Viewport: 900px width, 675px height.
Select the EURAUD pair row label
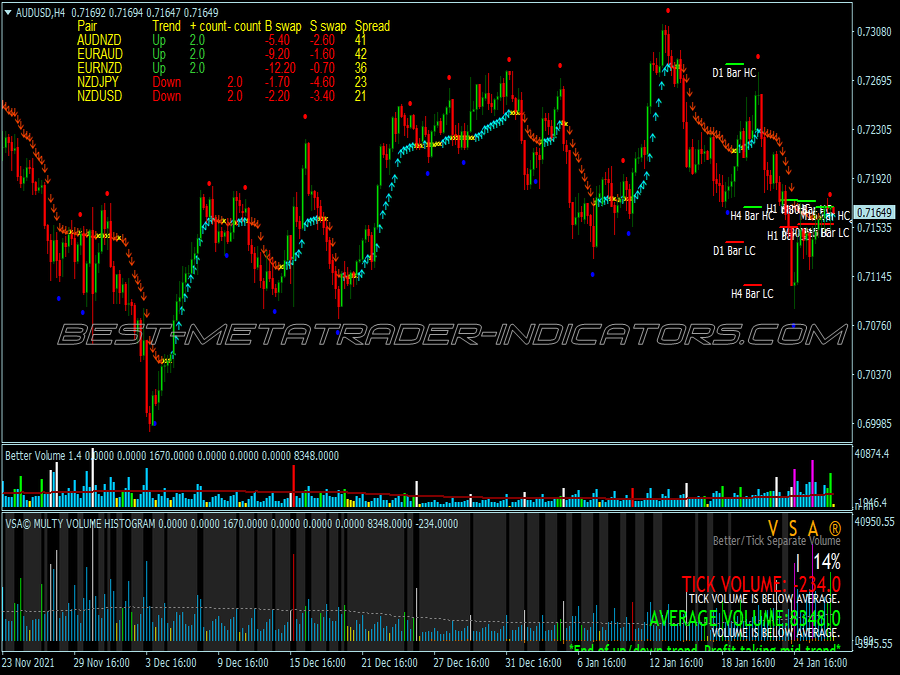pos(100,54)
